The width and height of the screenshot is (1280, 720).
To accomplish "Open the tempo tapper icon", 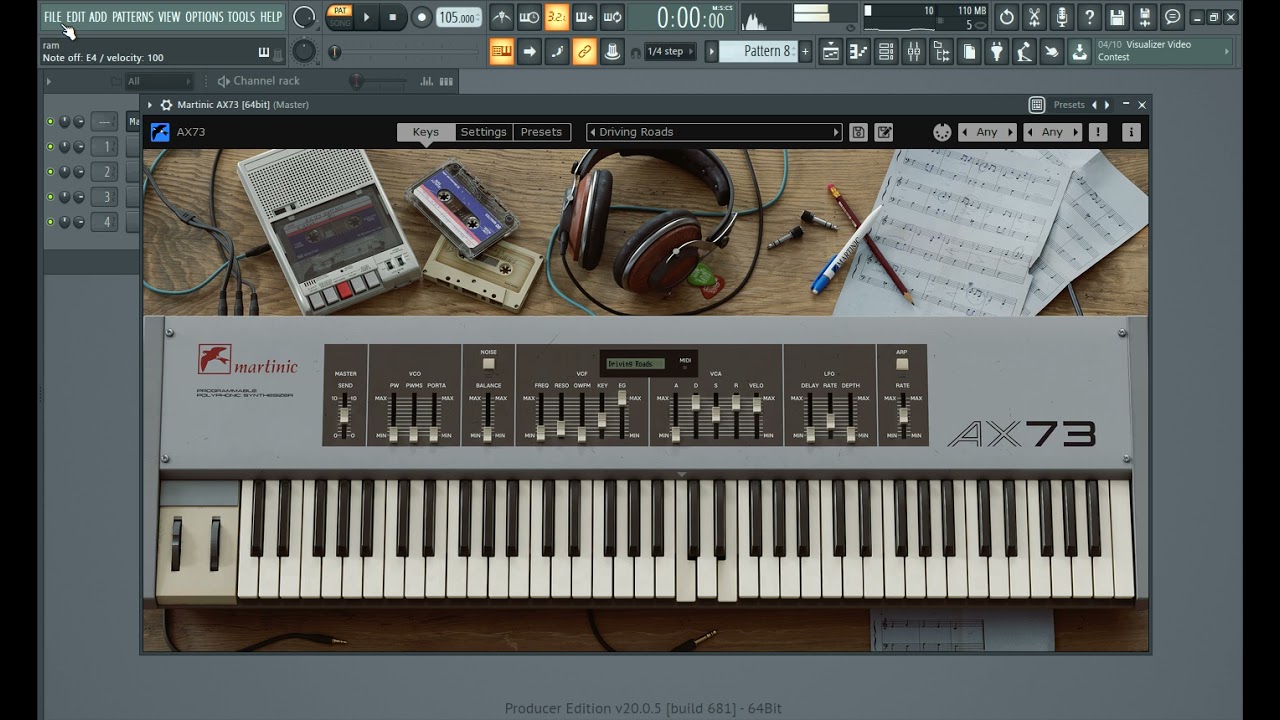I will 1024,52.
